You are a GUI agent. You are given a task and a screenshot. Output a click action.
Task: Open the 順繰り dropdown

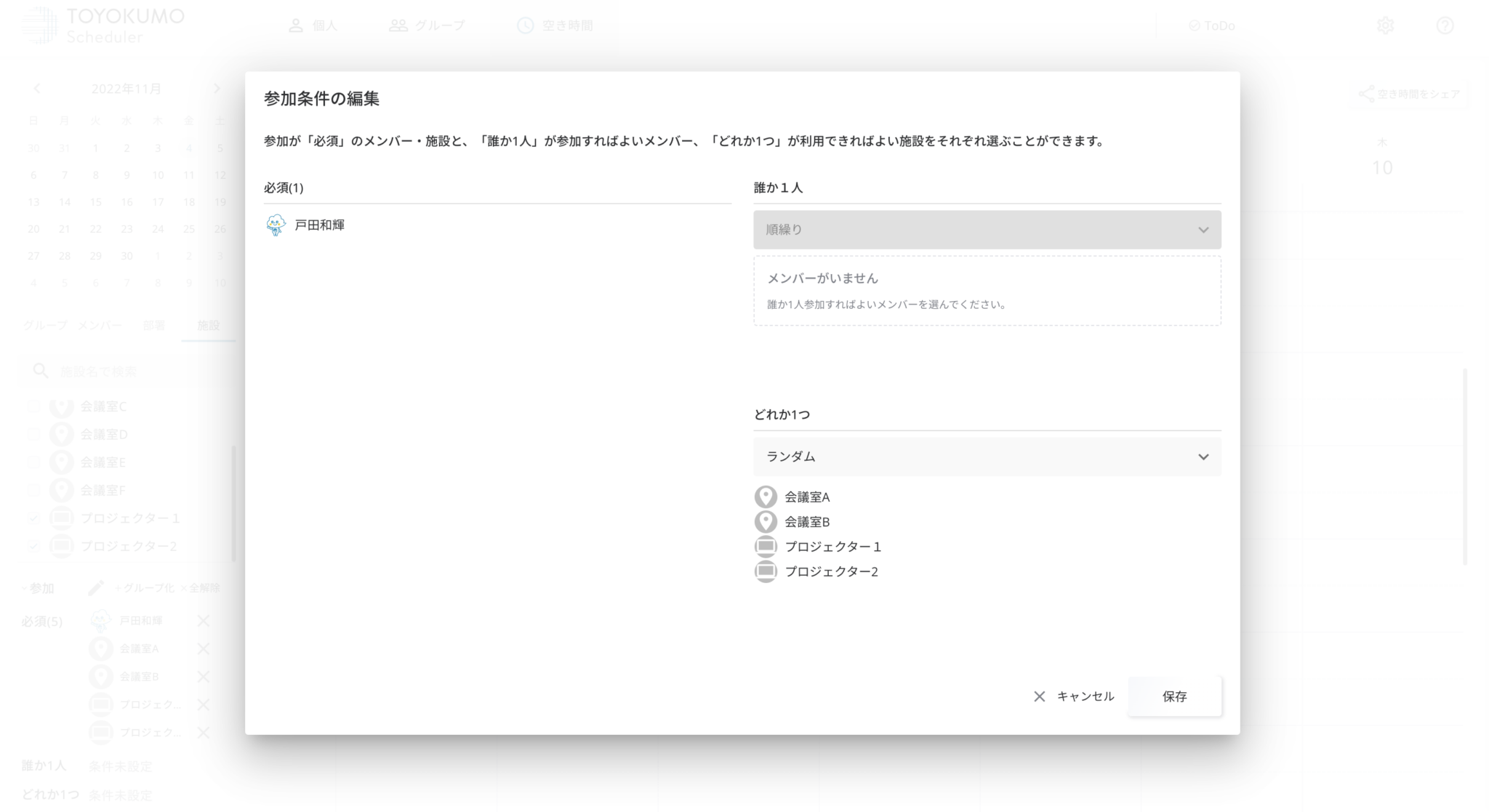point(987,230)
